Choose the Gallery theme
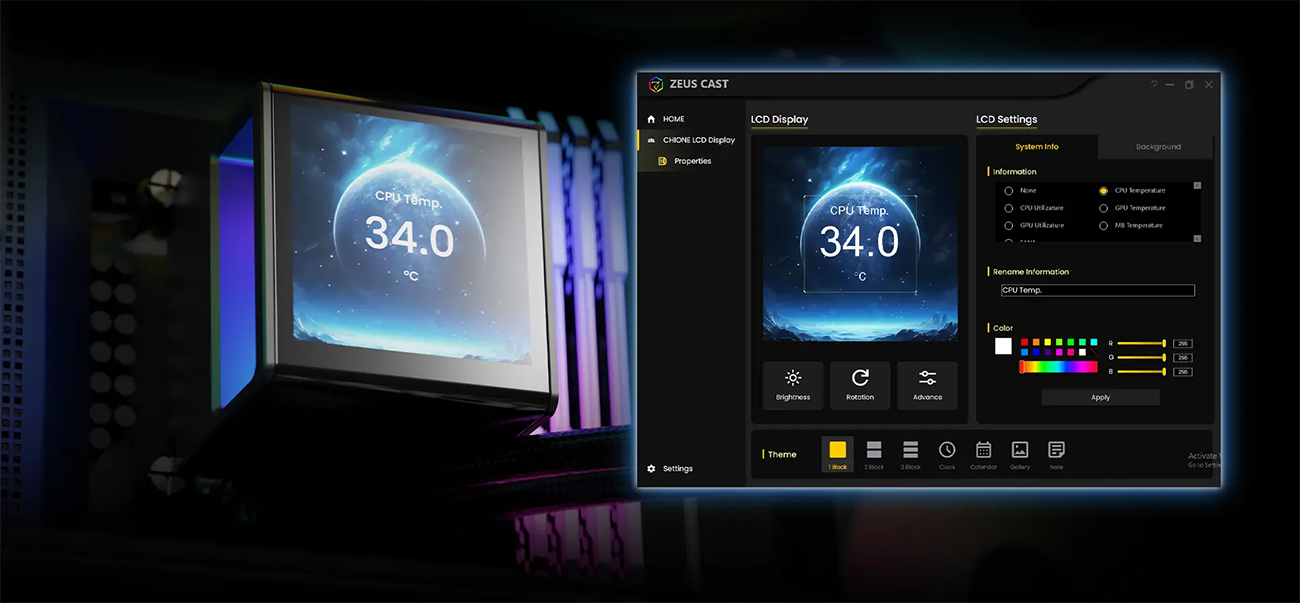The width and height of the screenshot is (1300, 603). [1020, 454]
